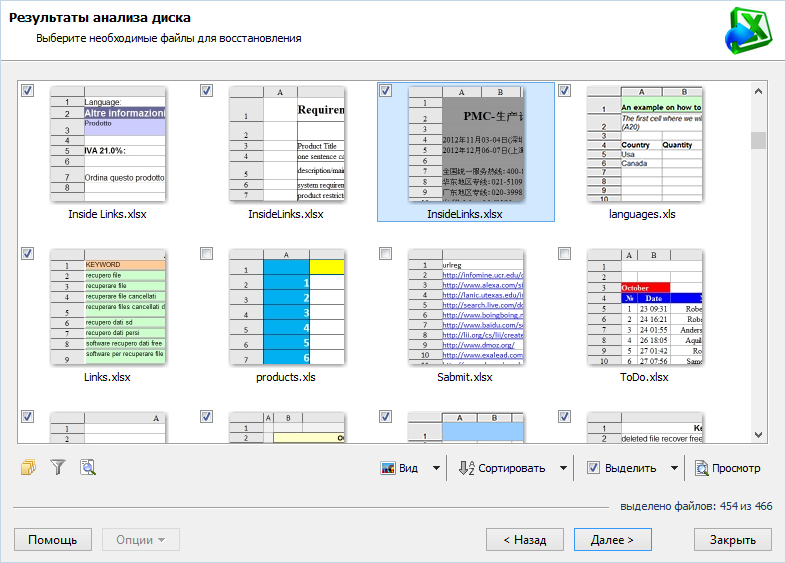Expand the Вид dropdown arrow
Image resolution: width=786 pixels, height=563 pixels.
pos(436,468)
